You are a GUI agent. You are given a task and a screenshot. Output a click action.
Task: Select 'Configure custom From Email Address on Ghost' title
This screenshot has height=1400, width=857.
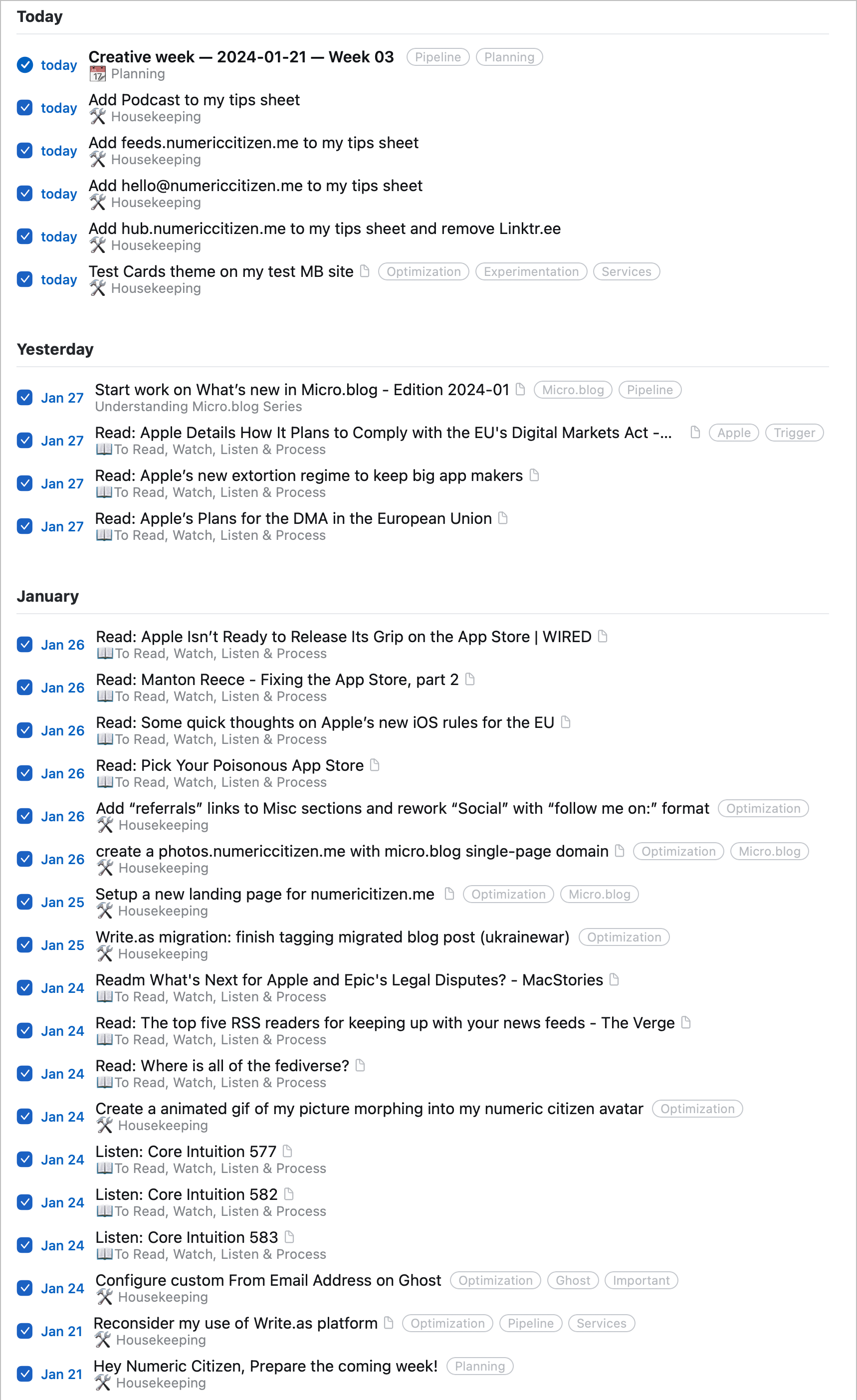pyautogui.click(x=268, y=1280)
